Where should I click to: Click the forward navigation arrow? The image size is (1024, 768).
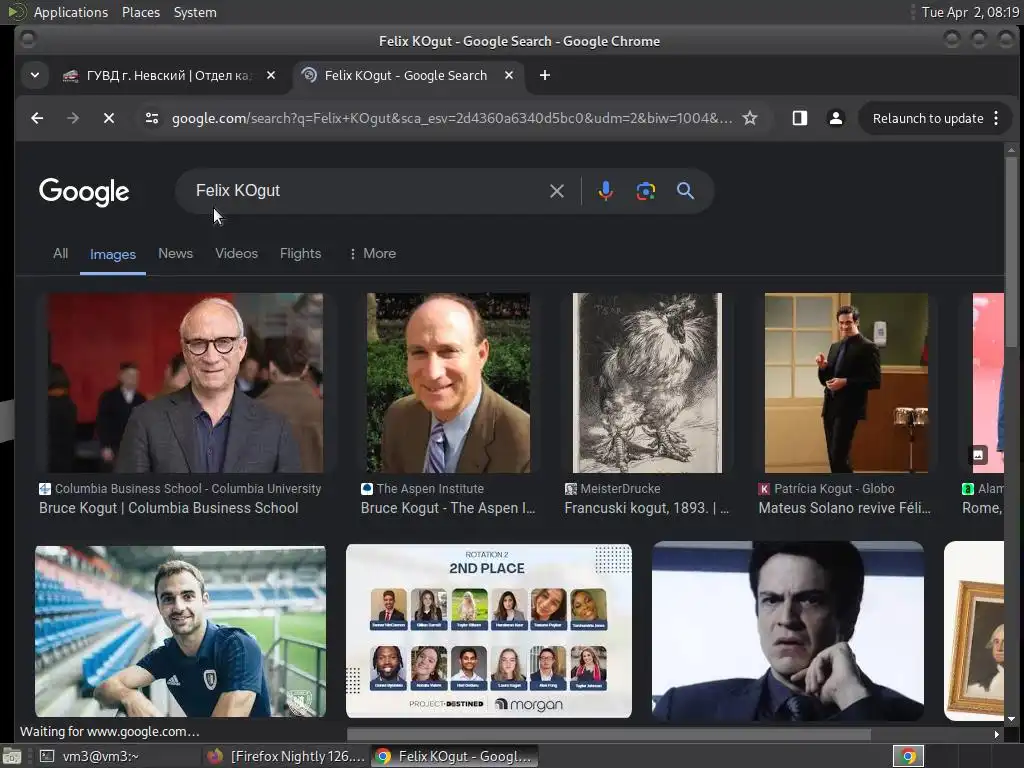pos(73,118)
